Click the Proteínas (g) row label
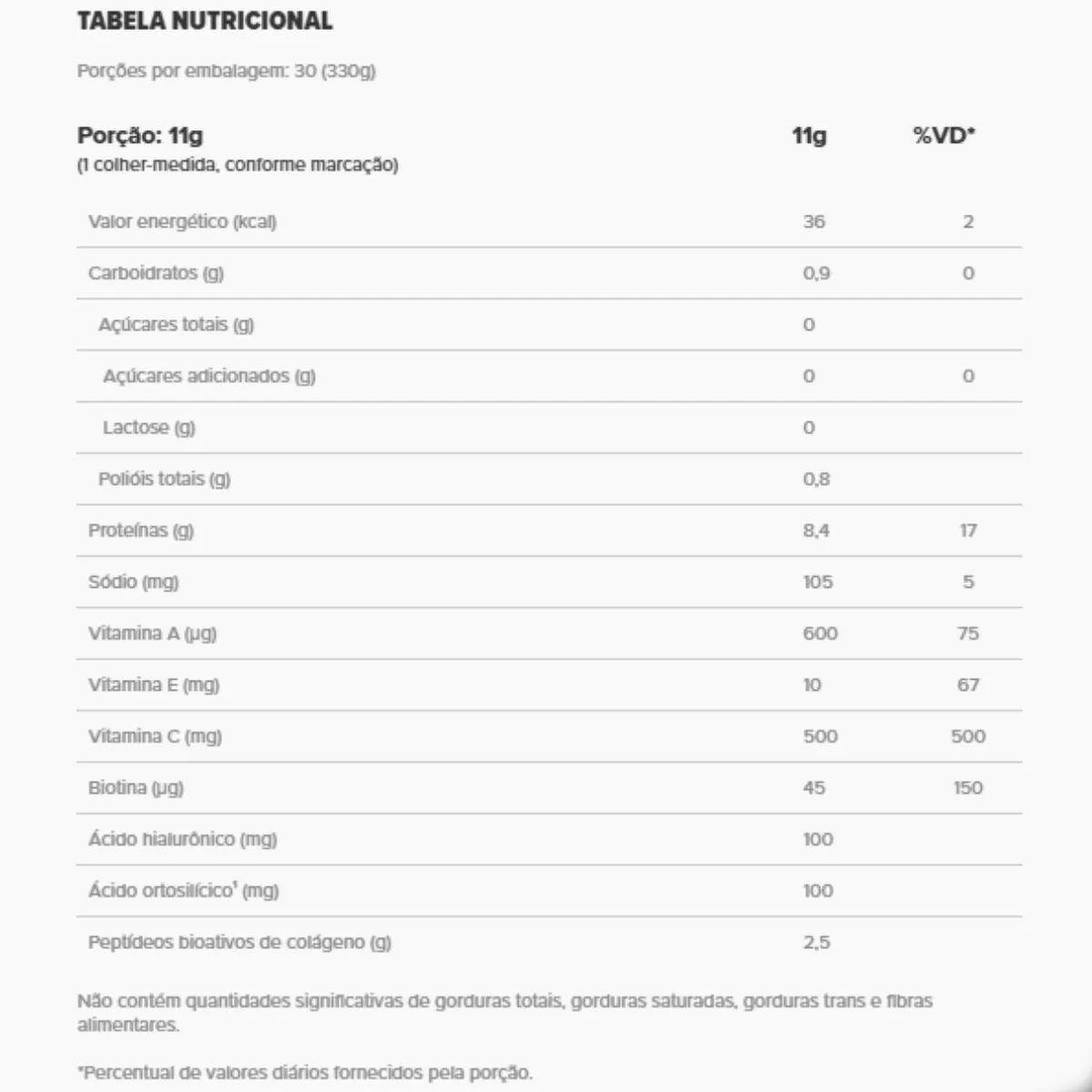The image size is (1092, 1092). [x=140, y=531]
